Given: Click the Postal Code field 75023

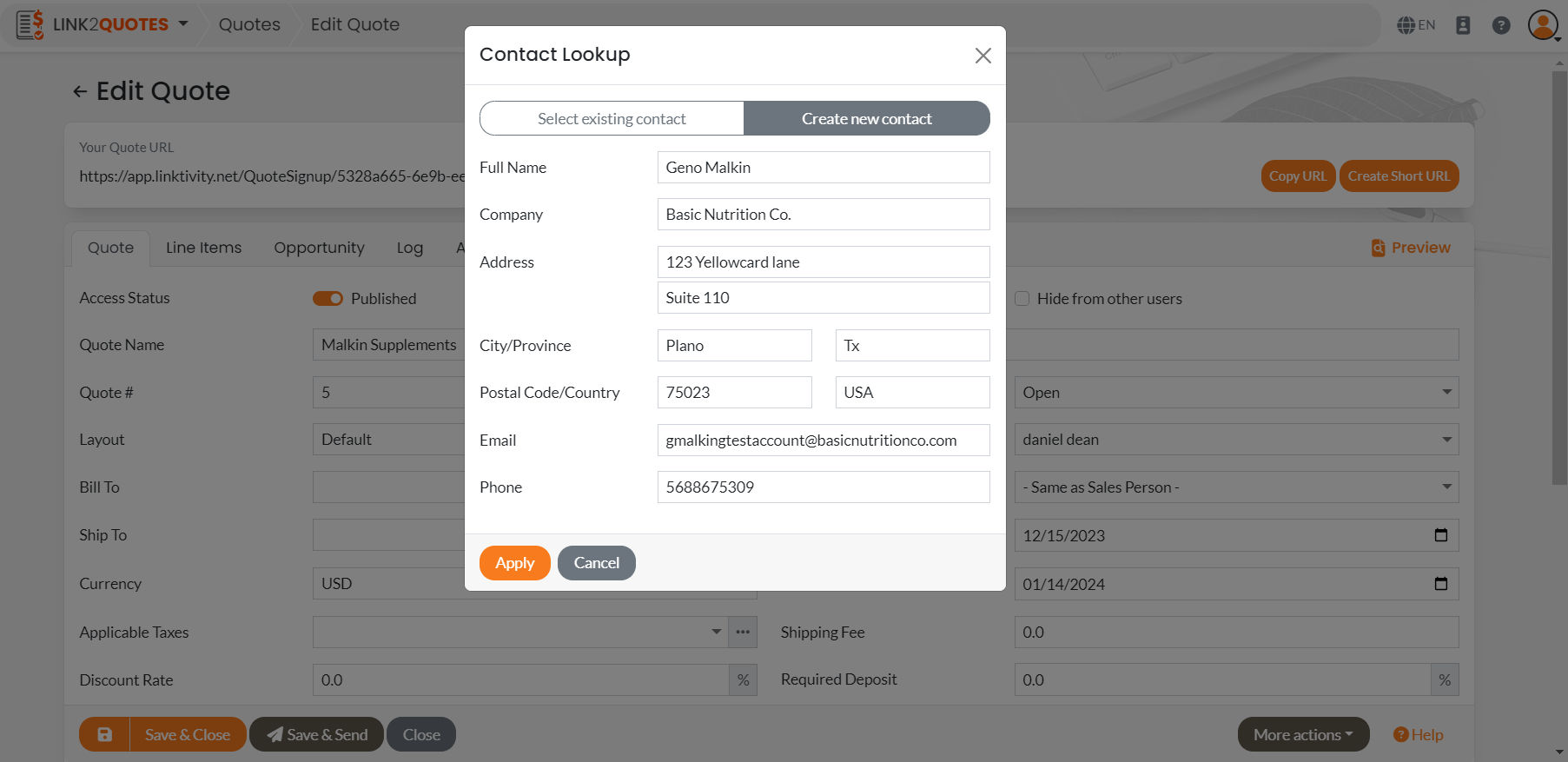Looking at the screenshot, I should (734, 393).
